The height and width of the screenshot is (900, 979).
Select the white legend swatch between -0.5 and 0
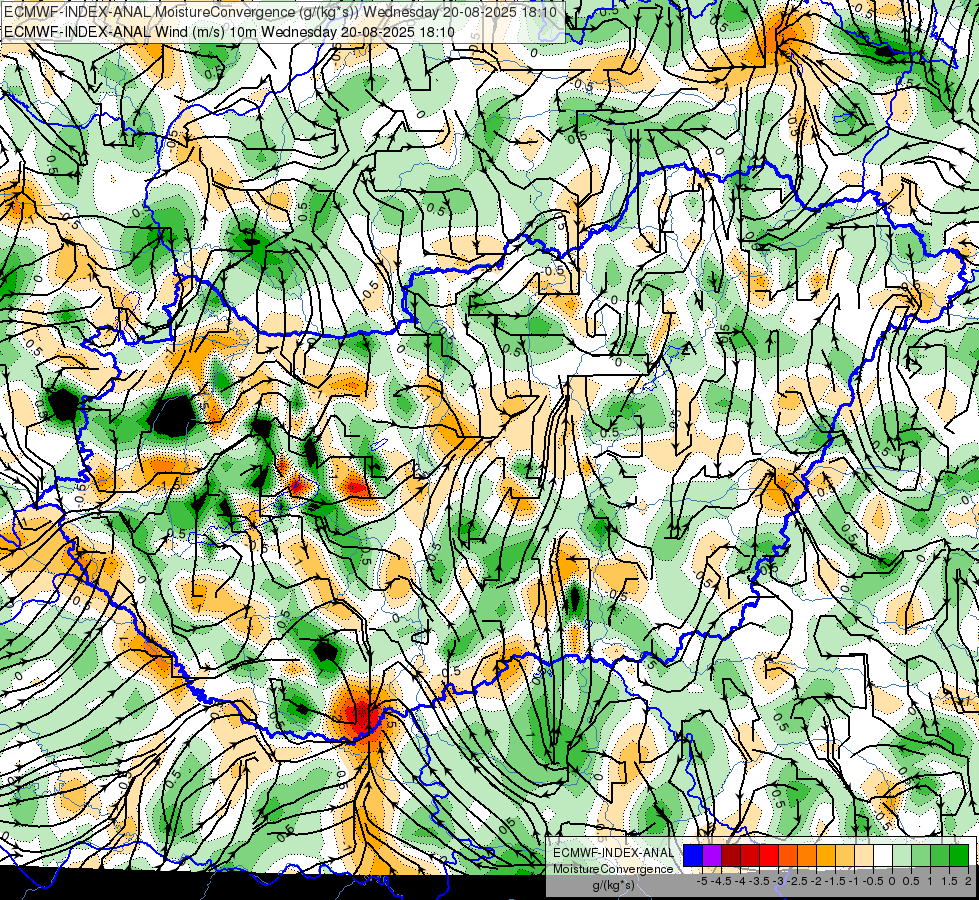(x=883, y=856)
